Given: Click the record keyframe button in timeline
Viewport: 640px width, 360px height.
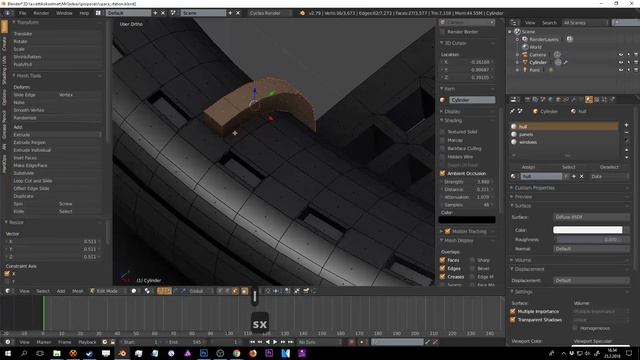Looking at the screenshot, I should (x=351, y=342).
